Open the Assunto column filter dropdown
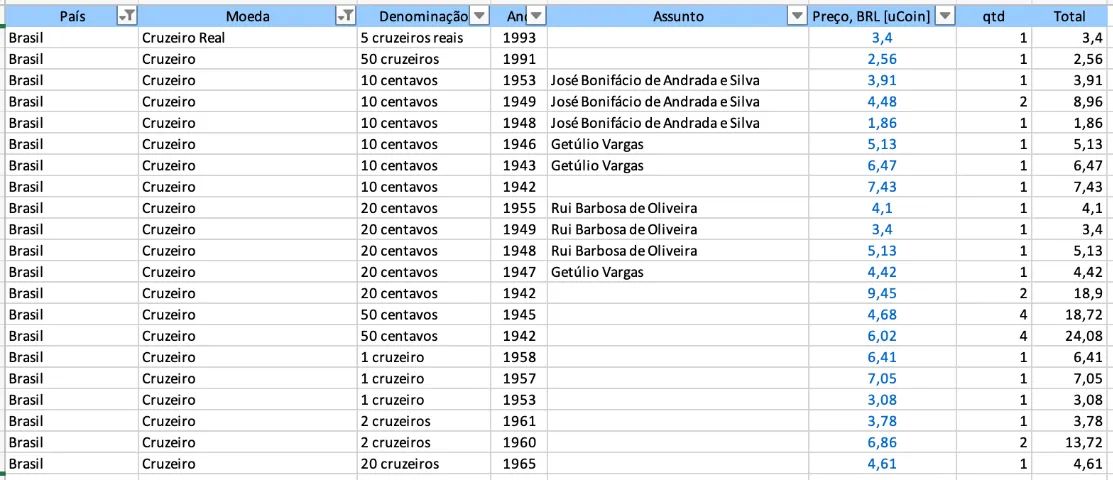The height and width of the screenshot is (480, 1113). (799, 16)
